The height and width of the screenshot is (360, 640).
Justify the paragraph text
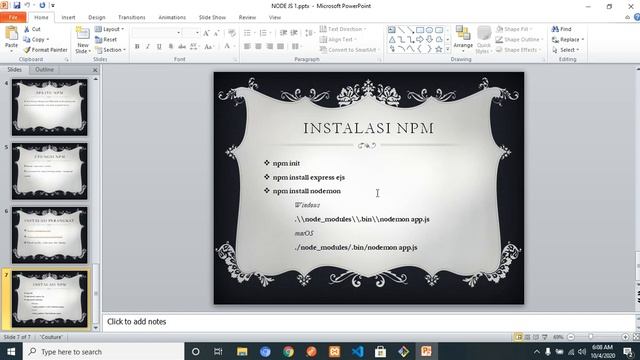[280, 47]
